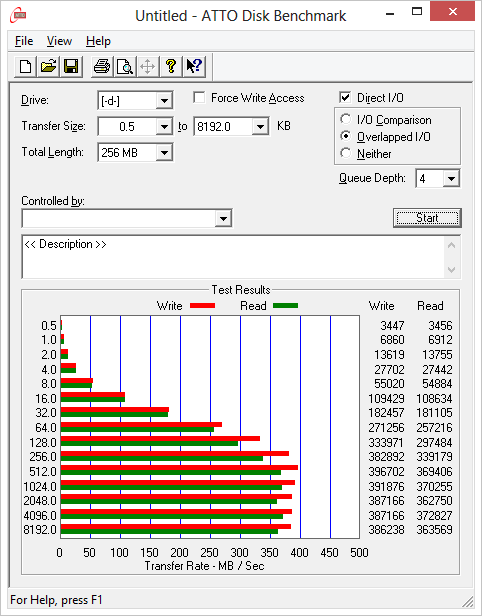Click the green read bar for 4096.0
The image size is (482, 616).
pyautogui.click(x=172, y=516)
